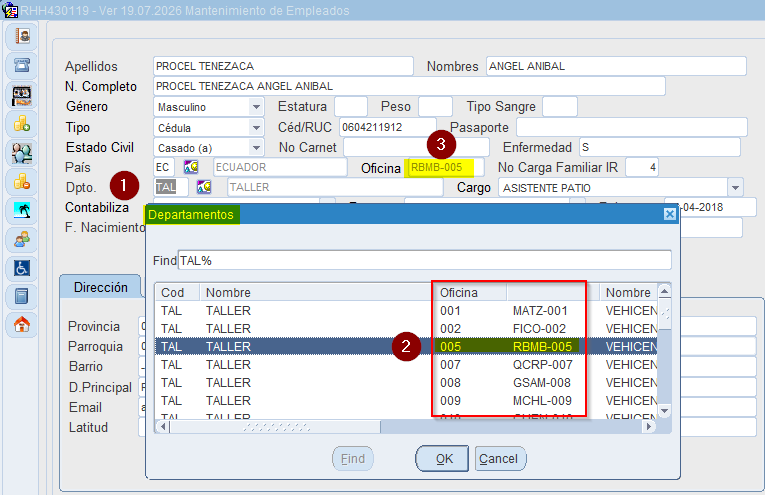Image resolution: width=765 pixels, height=495 pixels.
Task: Select the TAL row with office QCRP-007
Action: [406, 365]
